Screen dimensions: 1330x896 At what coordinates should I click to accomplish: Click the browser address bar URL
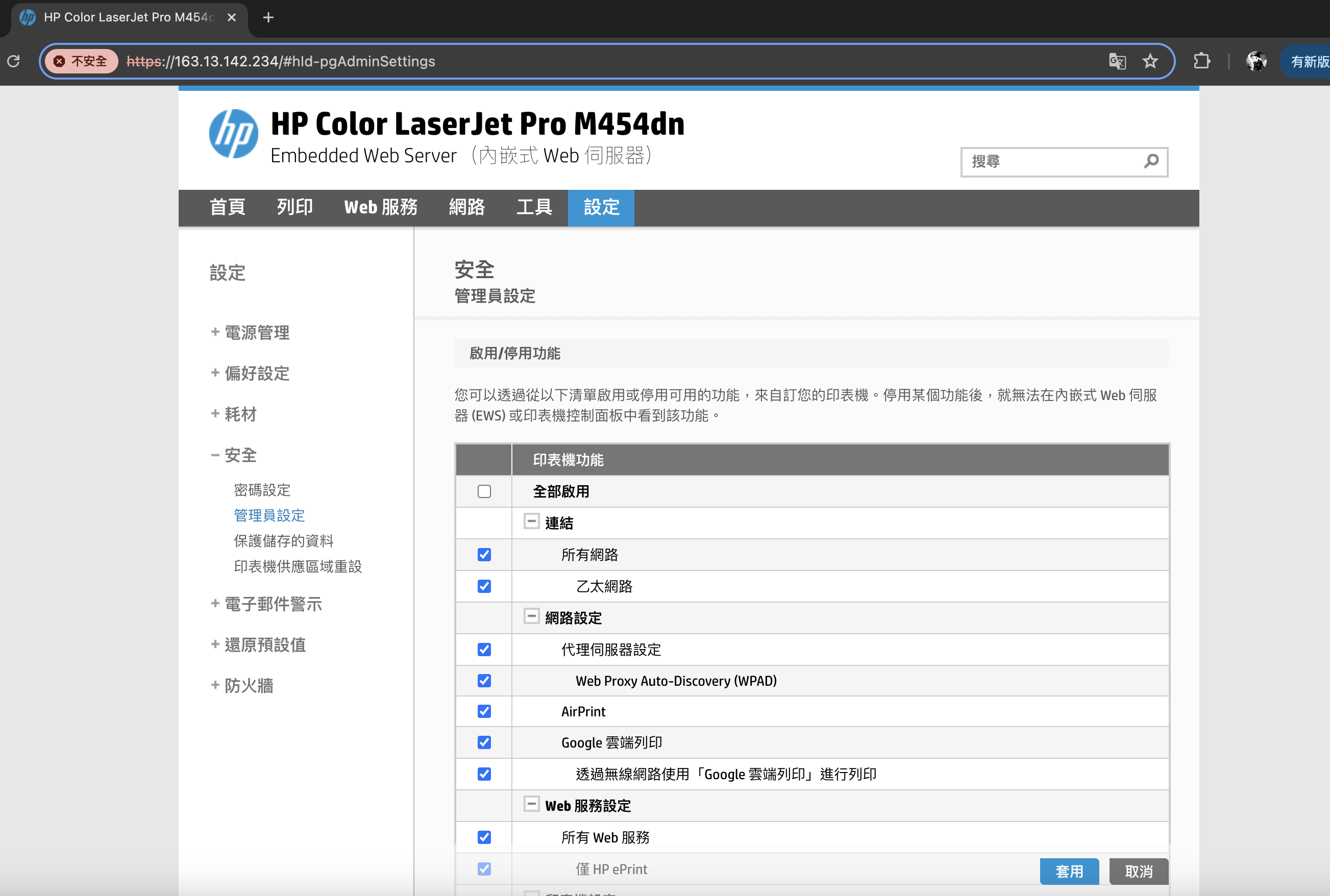coord(281,61)
